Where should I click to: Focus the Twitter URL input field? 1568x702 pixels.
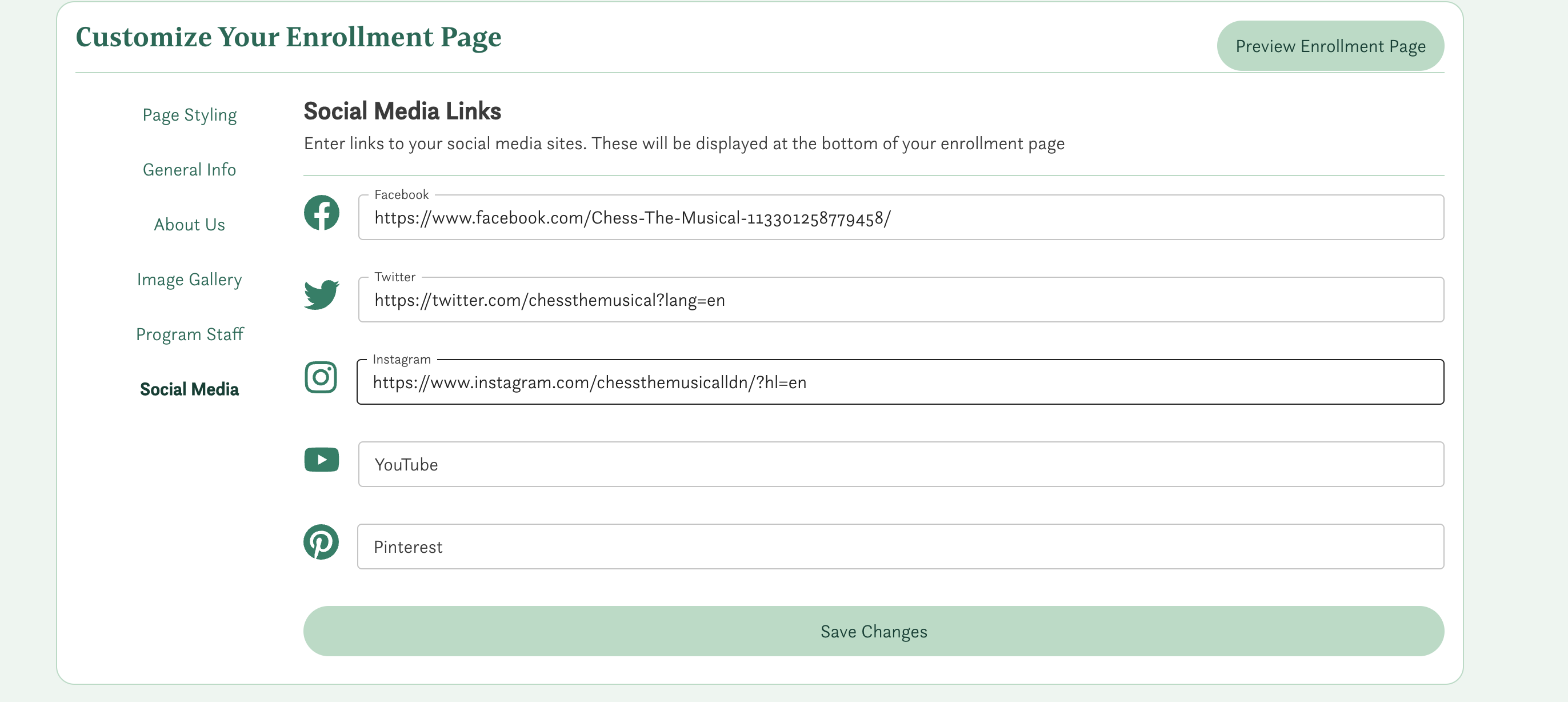click(x=901, y=300)
